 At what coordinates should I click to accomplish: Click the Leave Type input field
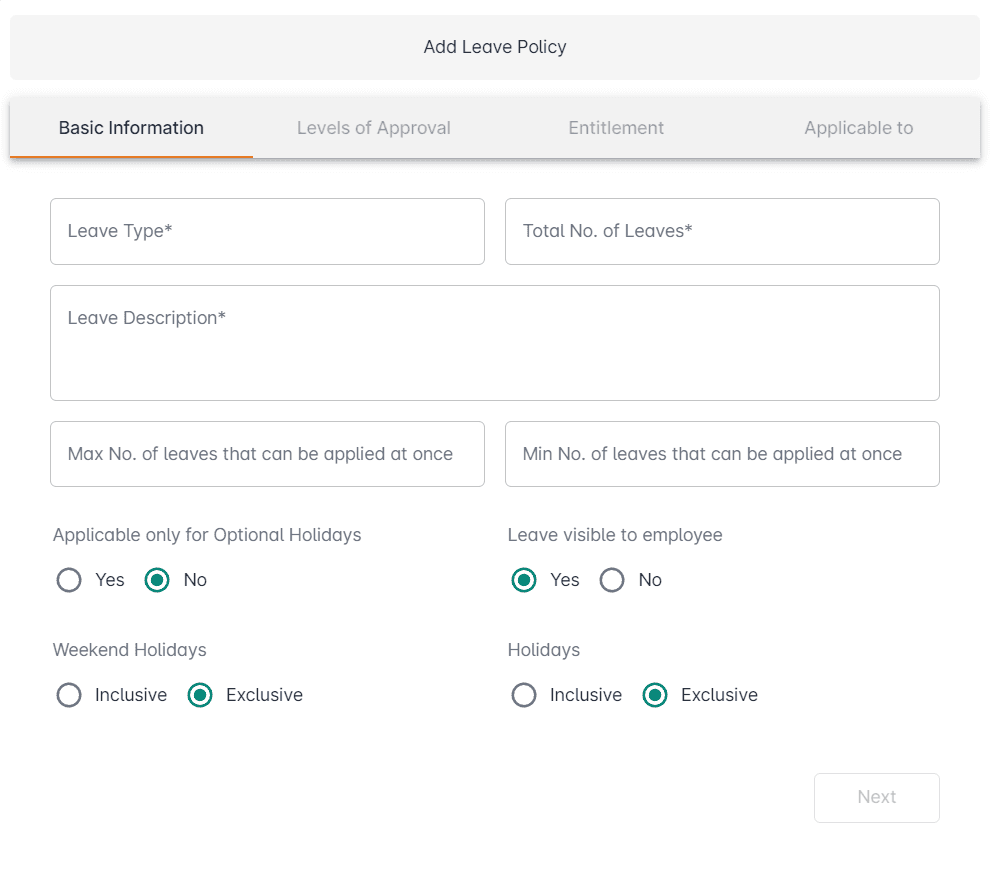(x=267, y=231)
